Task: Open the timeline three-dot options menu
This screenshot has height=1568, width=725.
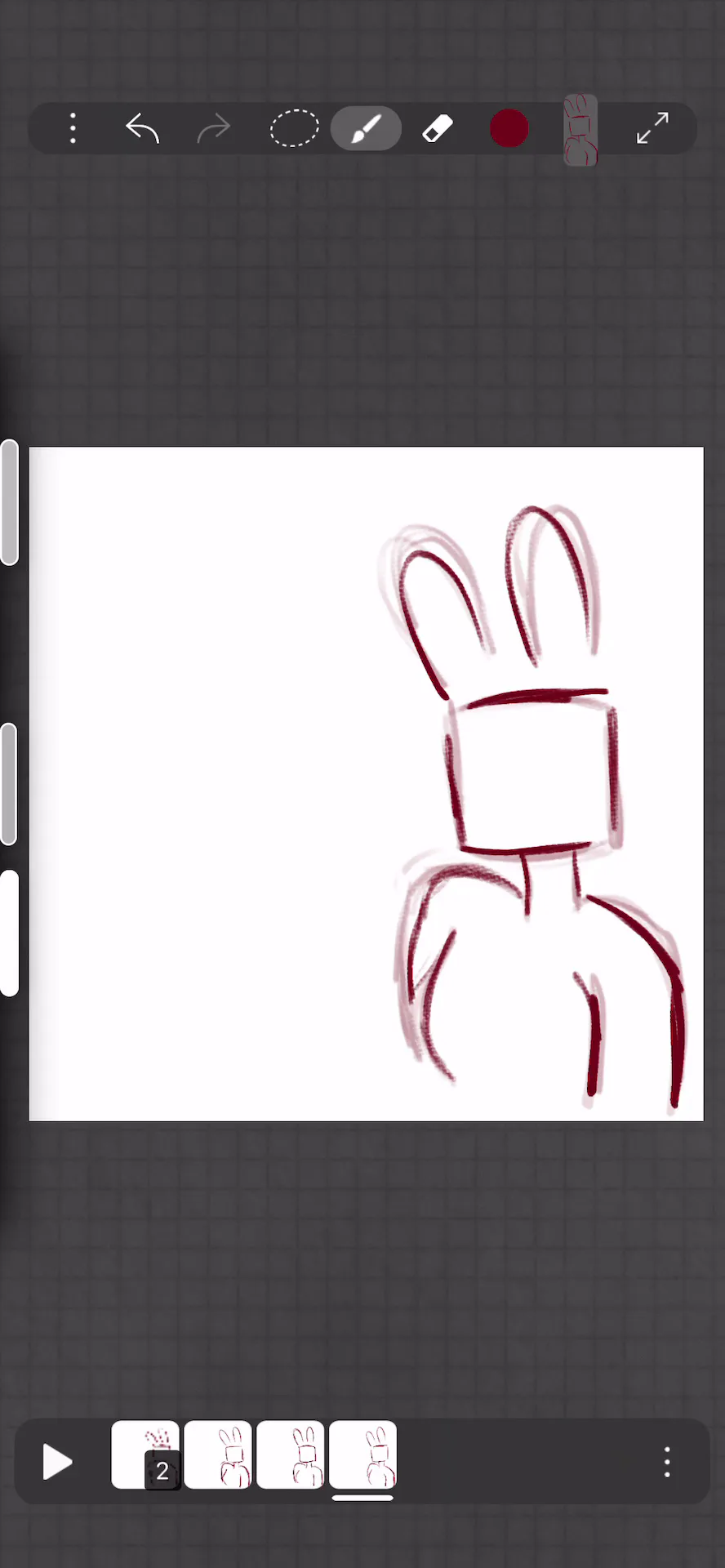Action: 668,1462
